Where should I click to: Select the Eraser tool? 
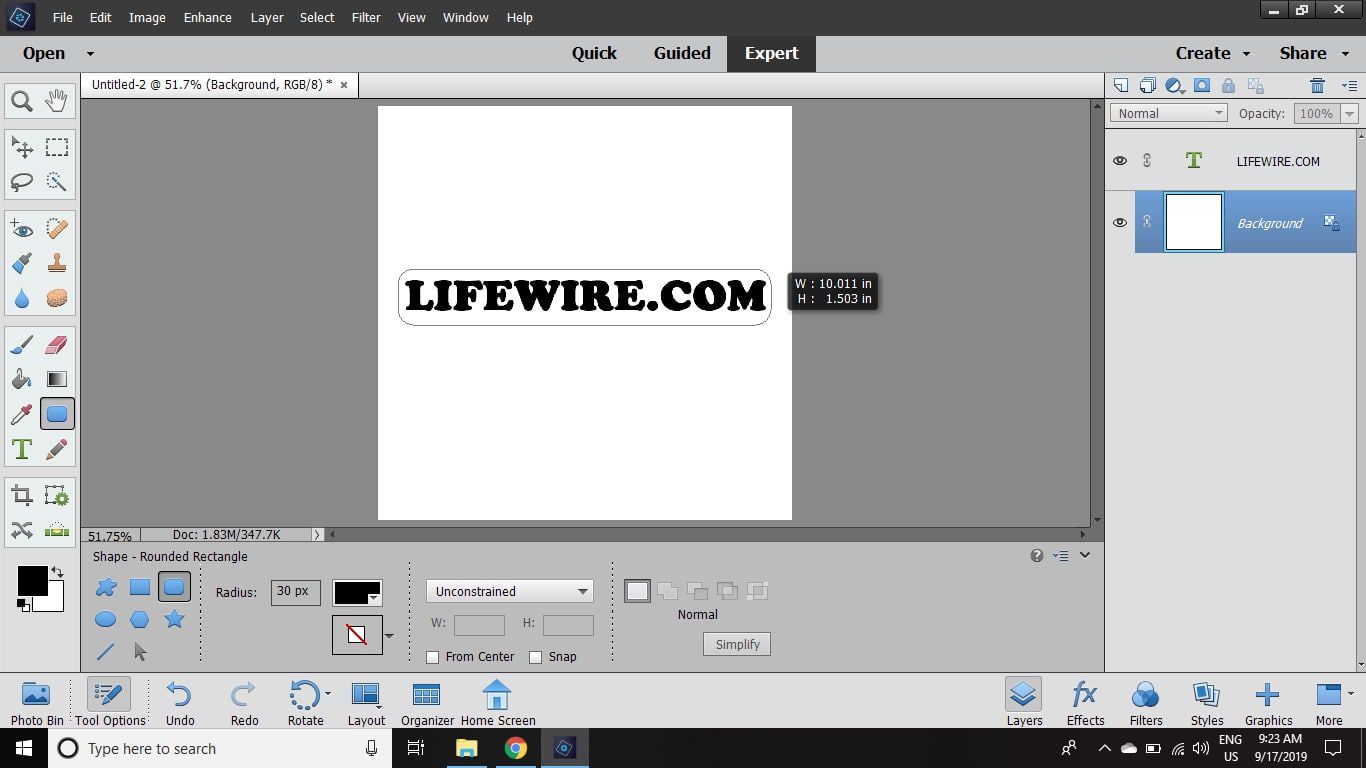click(x=57, y=345)
